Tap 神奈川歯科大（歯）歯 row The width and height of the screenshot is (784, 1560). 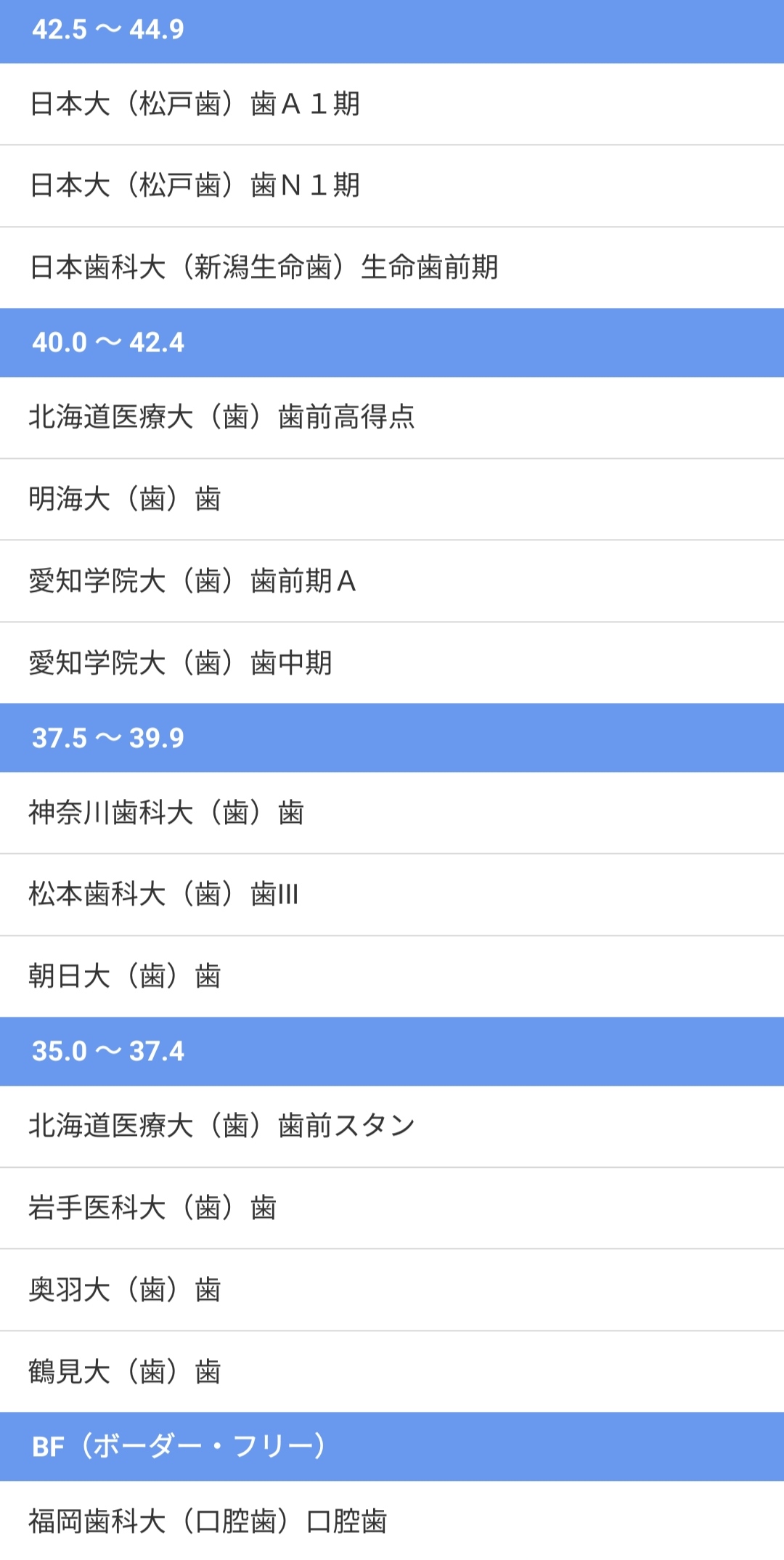point(166,812)
